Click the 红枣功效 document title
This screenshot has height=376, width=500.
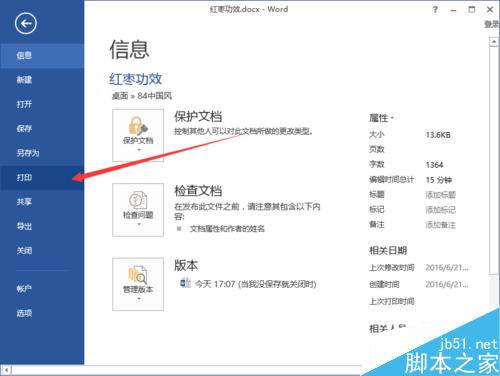tap(136, 79)
